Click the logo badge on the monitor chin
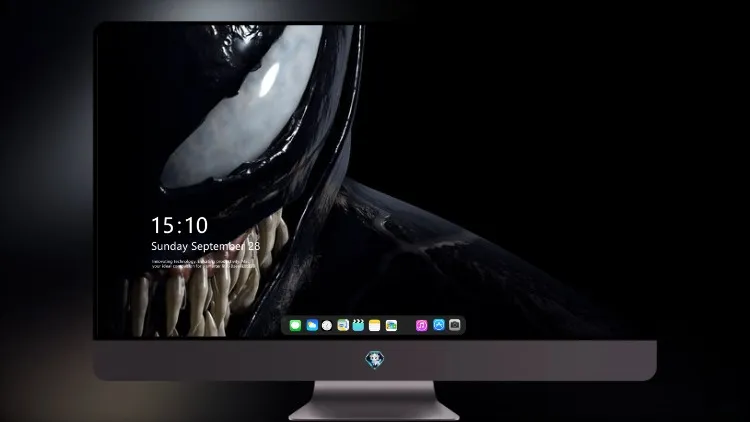The width and height of the screenshot is (750, 422). (375, 360)
